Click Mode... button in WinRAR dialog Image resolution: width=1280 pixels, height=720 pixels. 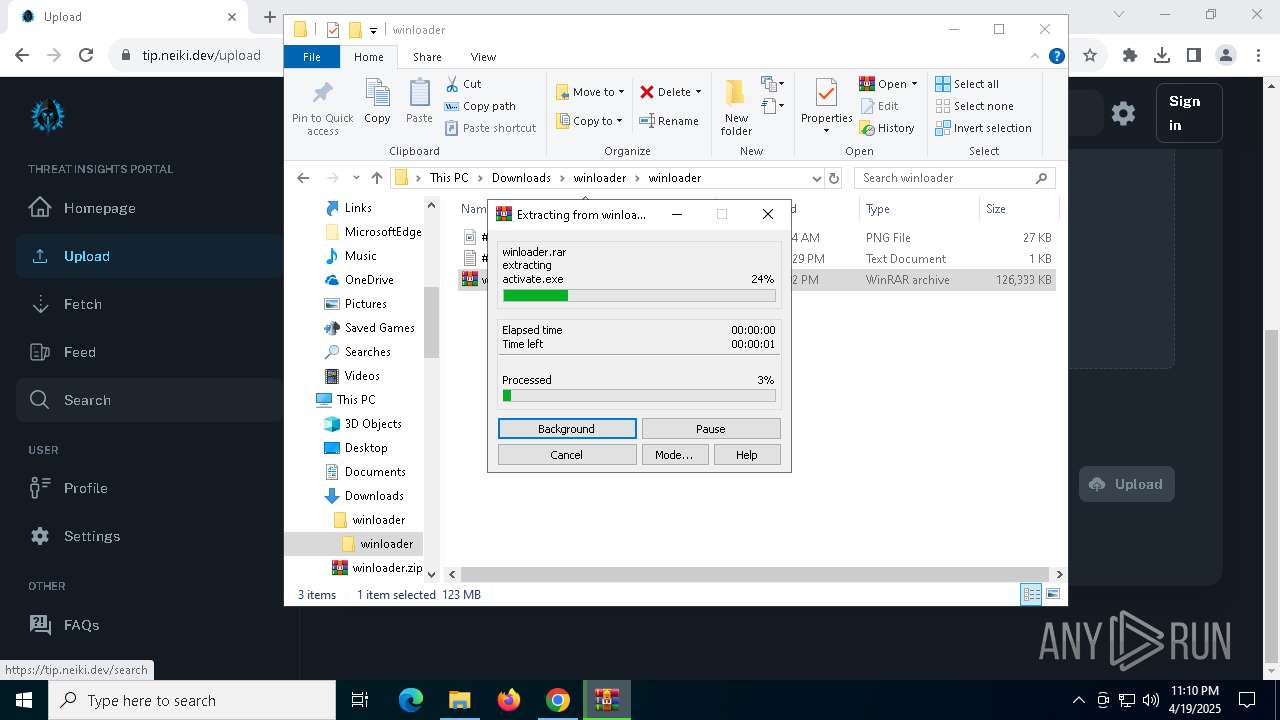point(674,454)
